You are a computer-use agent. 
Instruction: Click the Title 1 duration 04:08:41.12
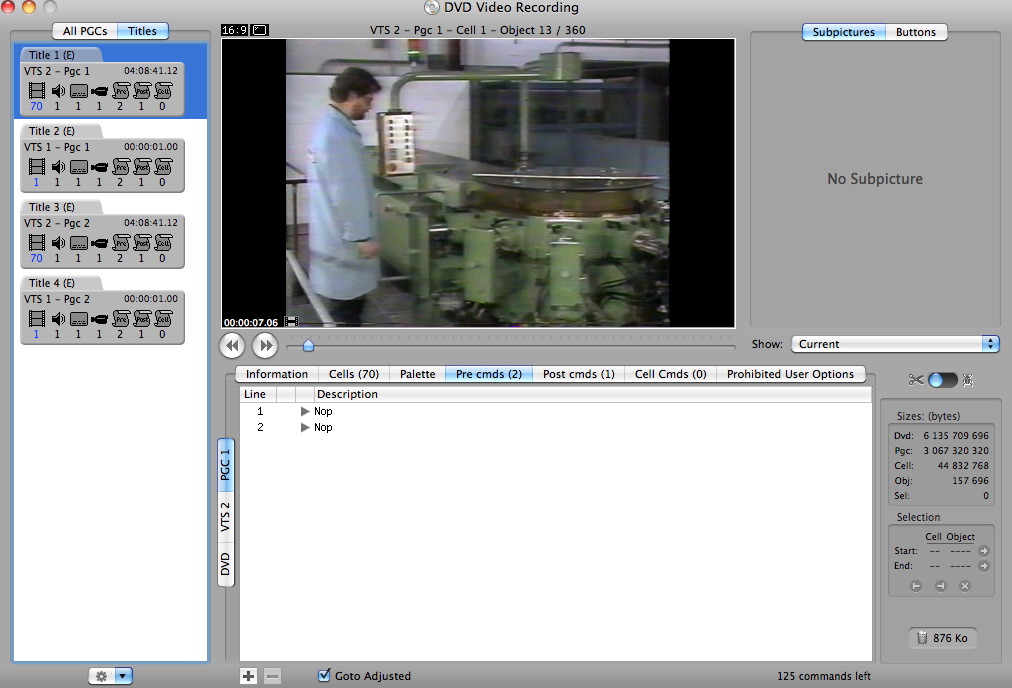point(150,70)
